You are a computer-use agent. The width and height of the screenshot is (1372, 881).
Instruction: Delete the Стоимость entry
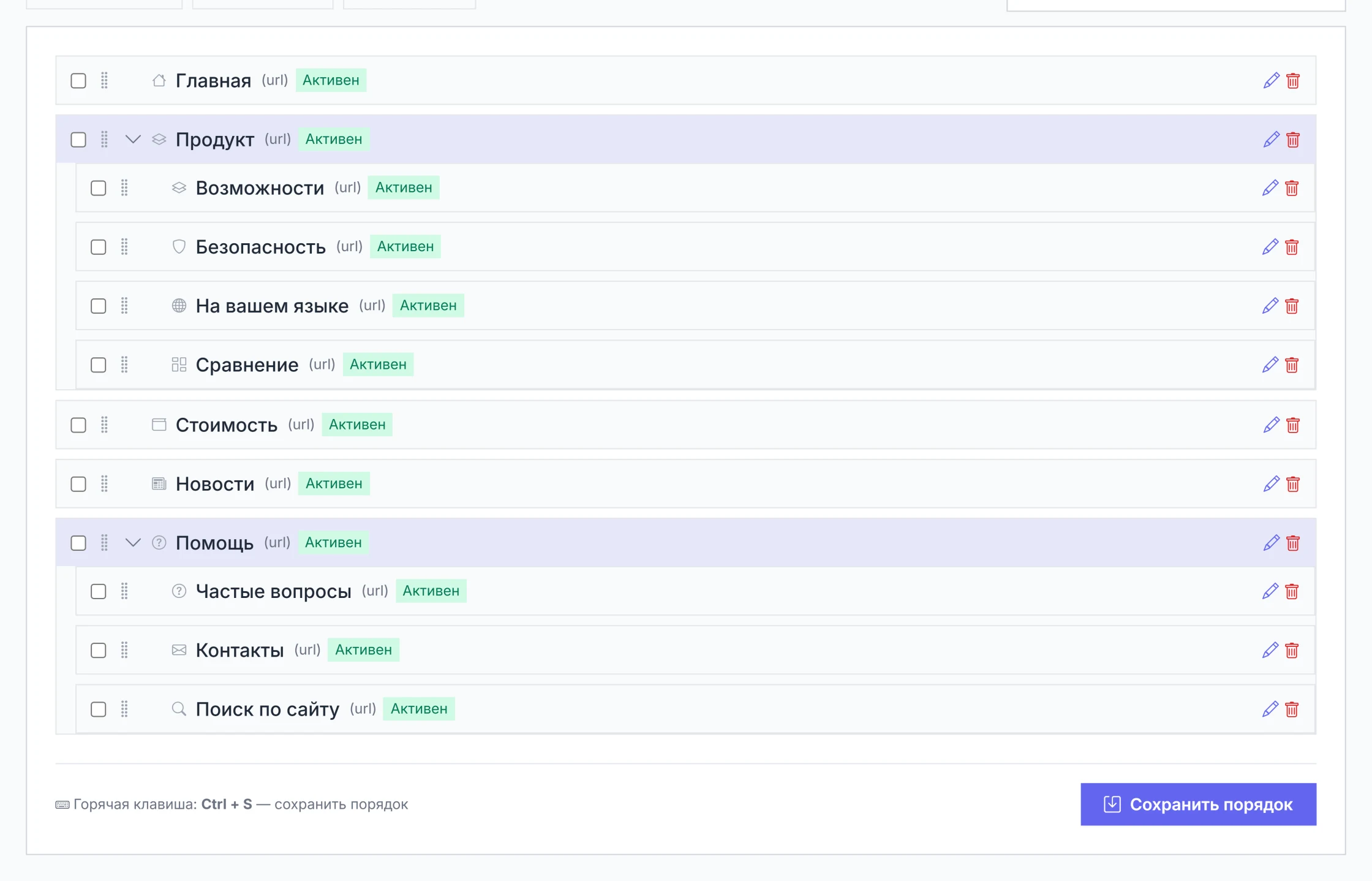pyautogui.click(x=1293, y=425)
